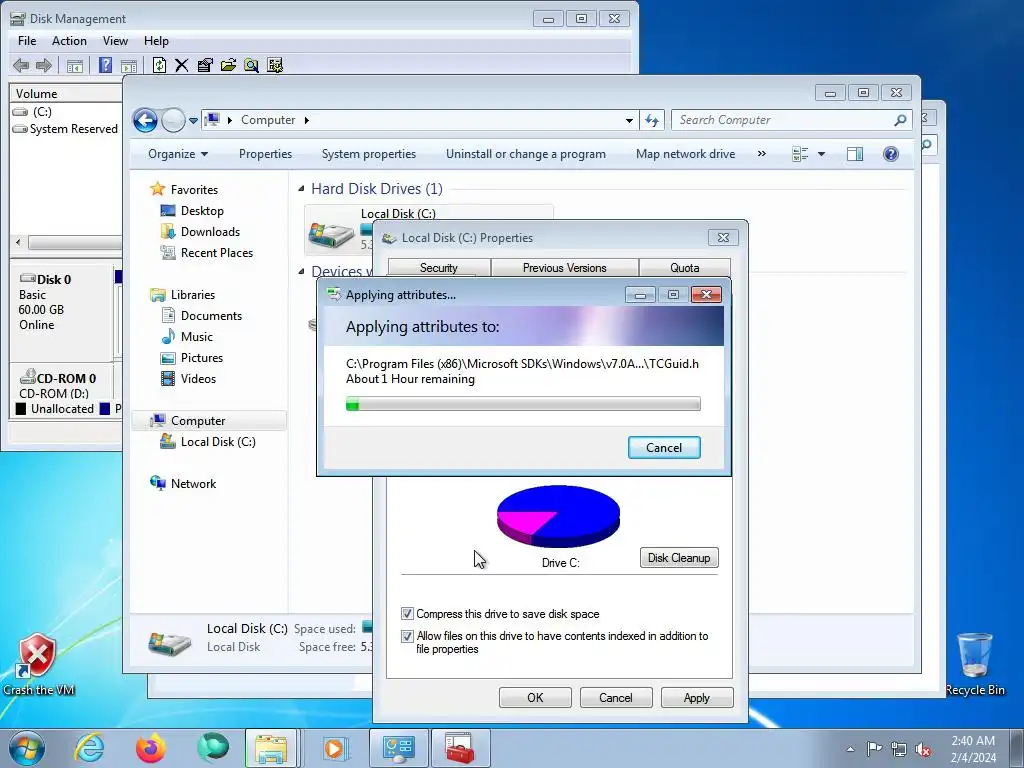
Task: Click the show/hide console tree icon in Disk Management
Action: pyautogui.click(x=74, y=65)
